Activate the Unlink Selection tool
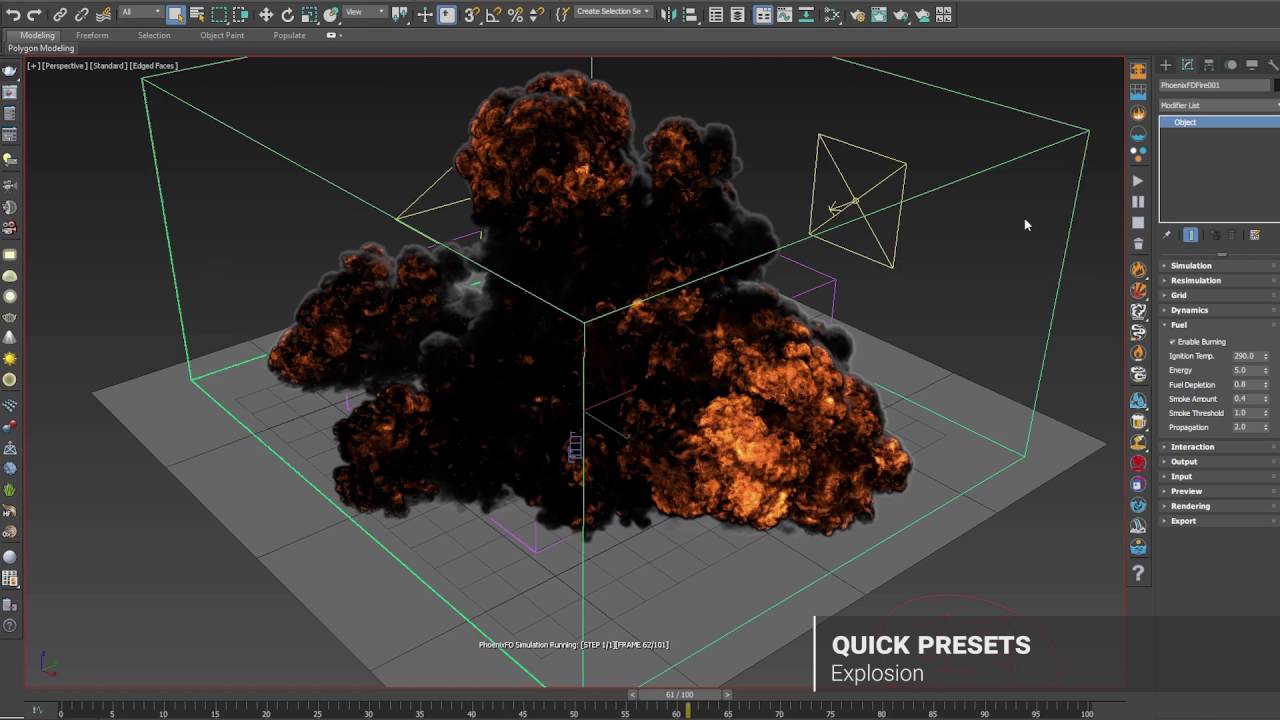 pos(82,15)
